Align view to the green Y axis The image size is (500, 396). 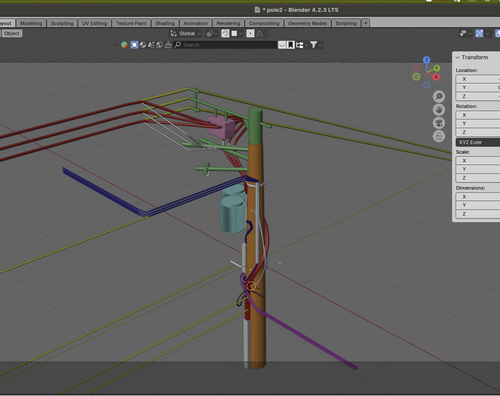pos(436,68)
